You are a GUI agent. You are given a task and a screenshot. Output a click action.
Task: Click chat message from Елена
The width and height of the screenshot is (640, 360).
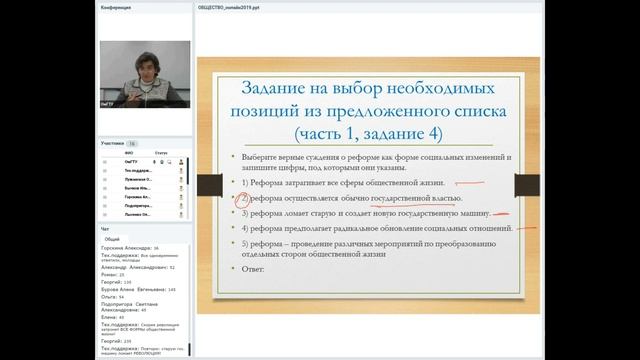(x=113, y=317)
